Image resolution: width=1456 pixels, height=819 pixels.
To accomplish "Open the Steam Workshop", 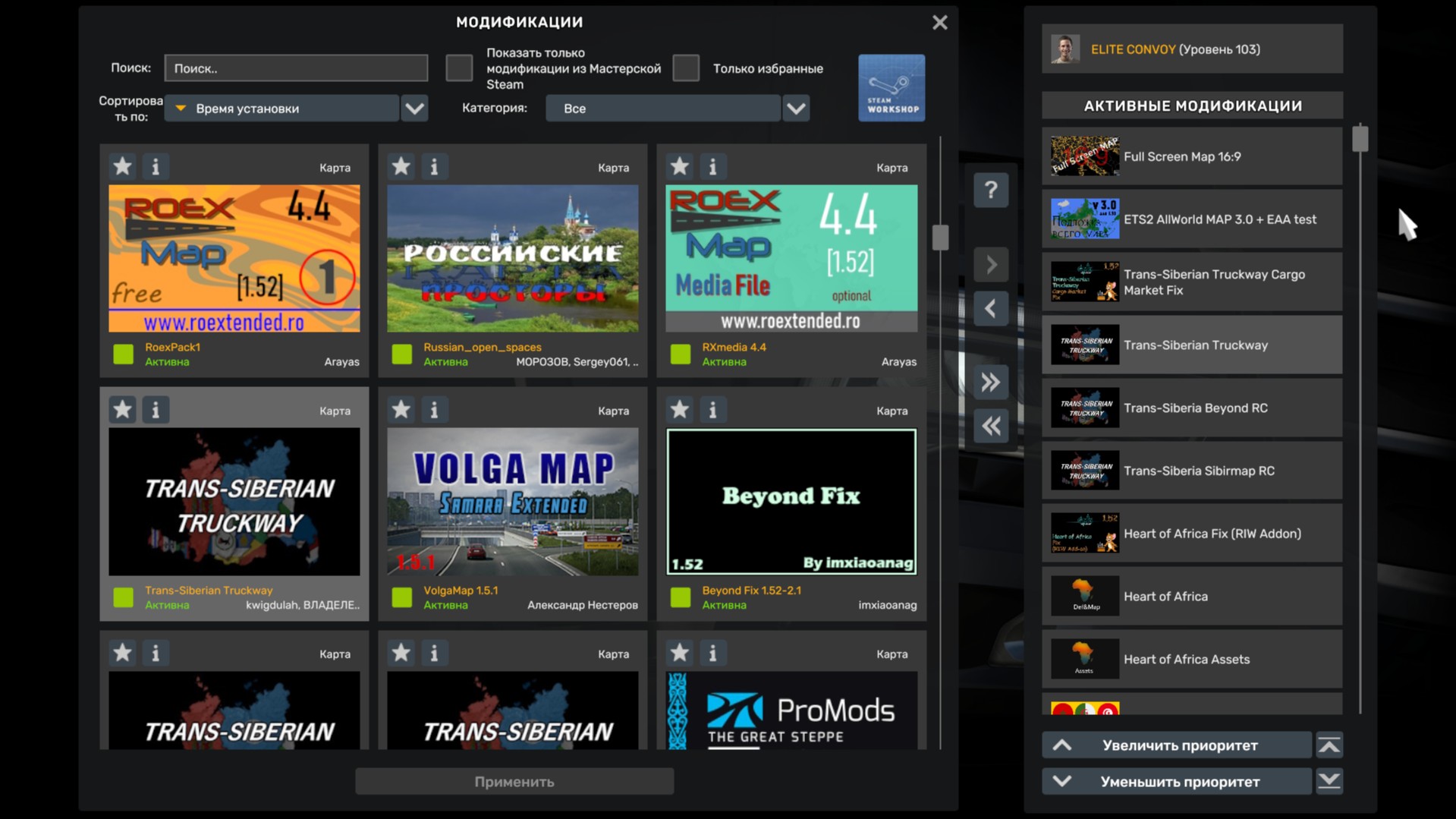I will [x=892, y=87].
